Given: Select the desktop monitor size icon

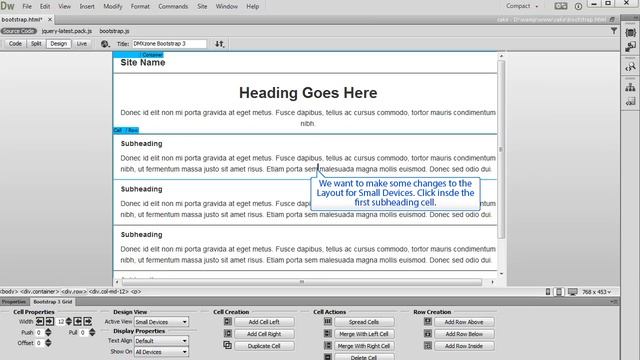Looking at the screenshot, I should pos(573,292).
